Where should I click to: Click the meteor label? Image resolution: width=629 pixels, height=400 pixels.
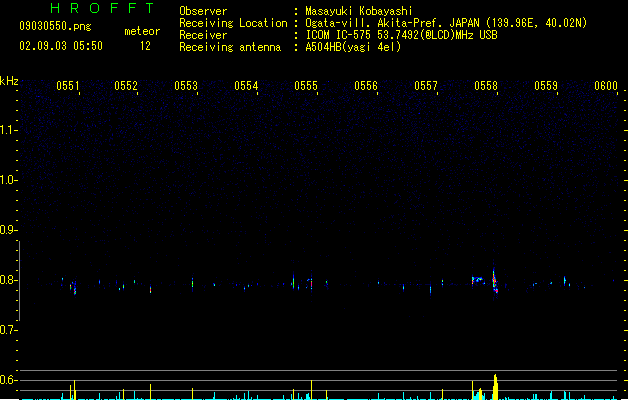142,31
